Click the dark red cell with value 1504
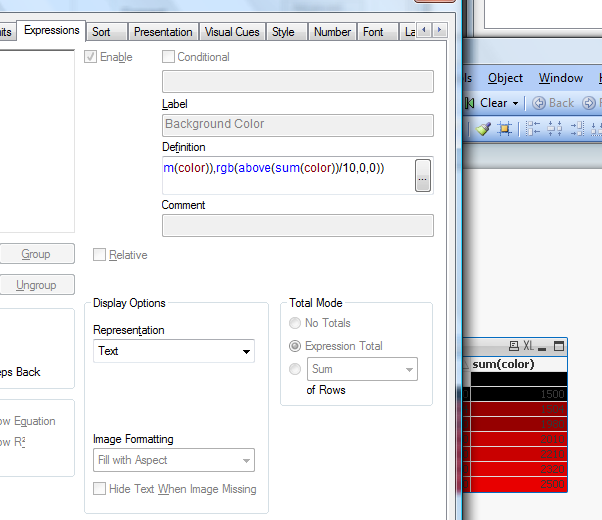 click(519, 409)
